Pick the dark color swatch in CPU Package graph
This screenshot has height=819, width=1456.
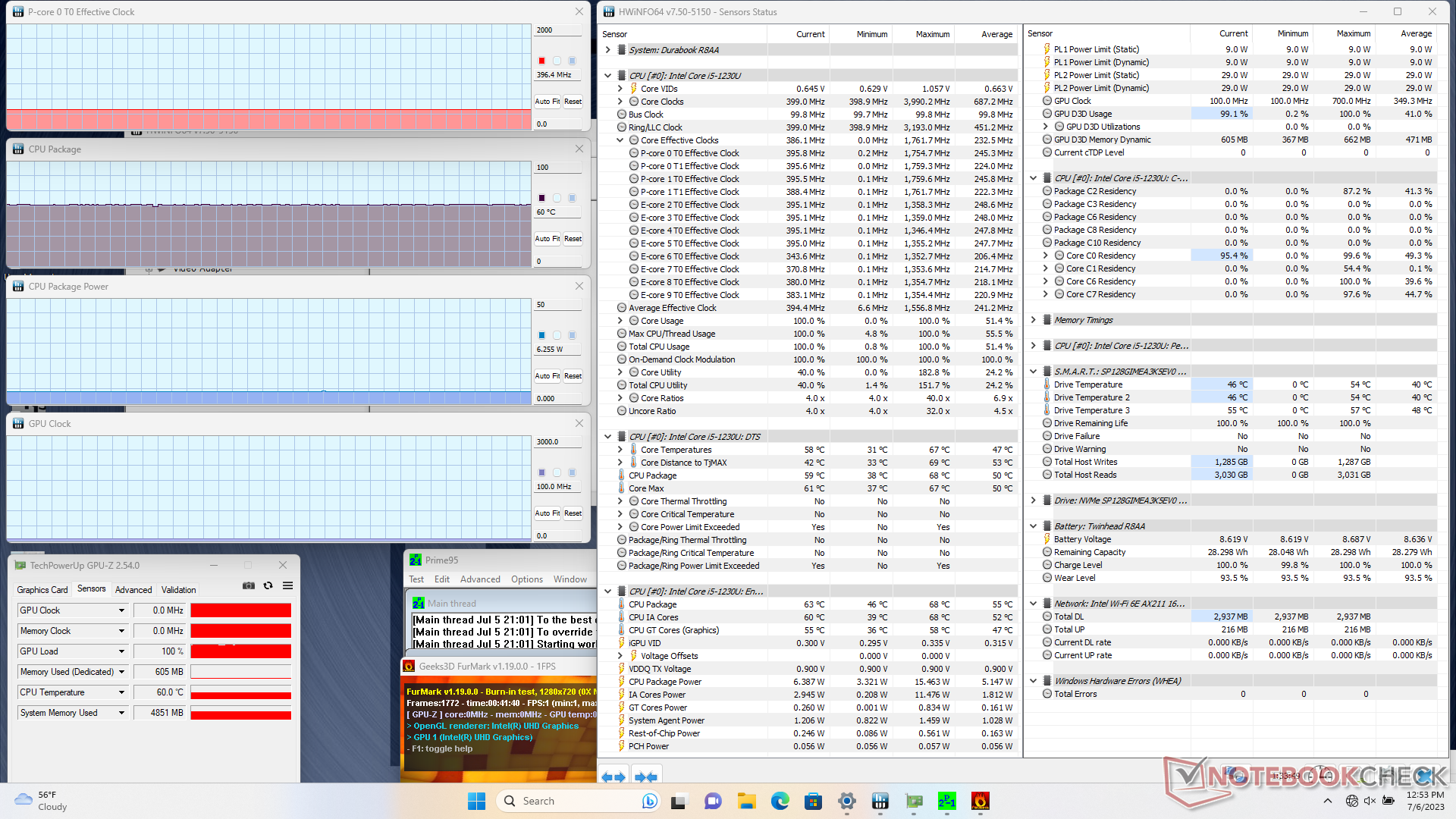[542, 198]
